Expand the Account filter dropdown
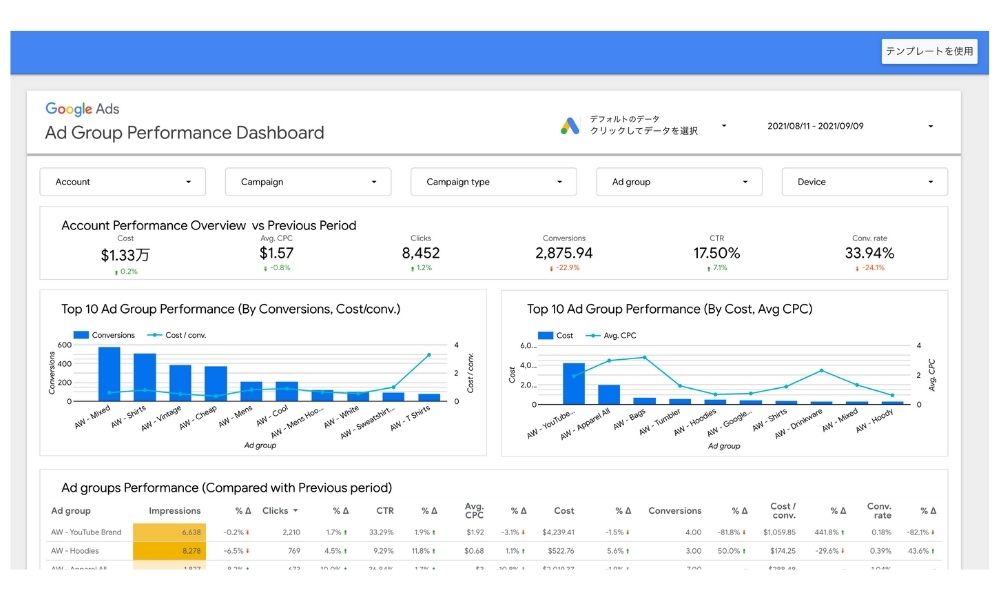The height and width of the screenshot is (600, 1000). point(122,182)
